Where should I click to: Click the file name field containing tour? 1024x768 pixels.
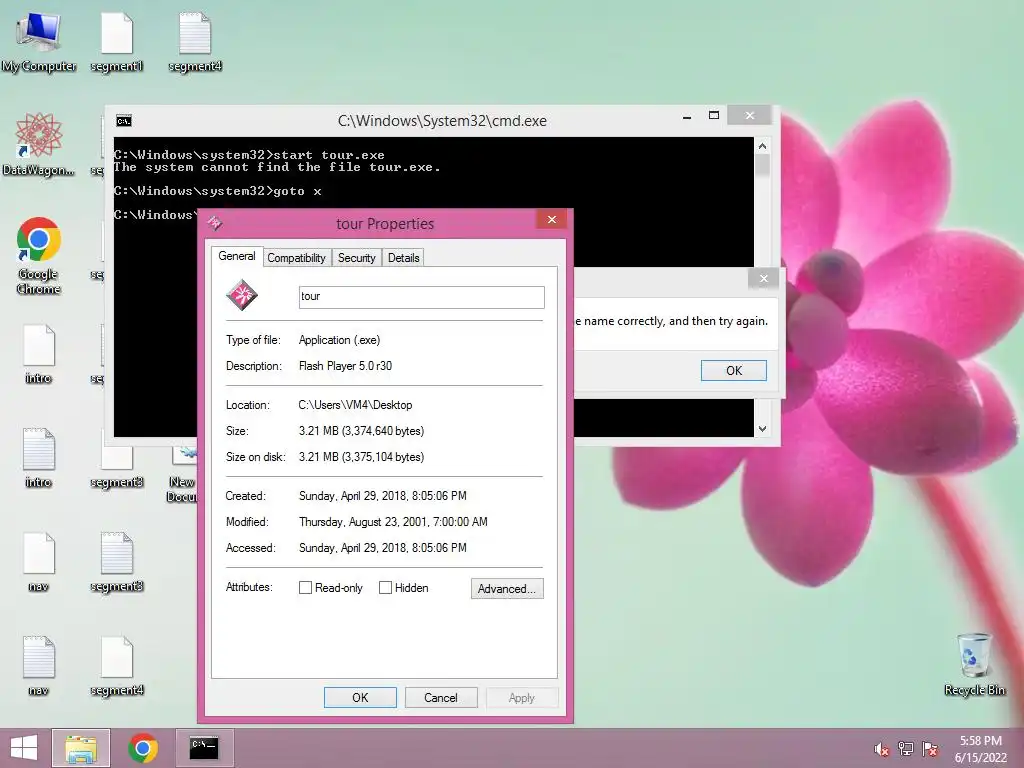coord(422,297)
